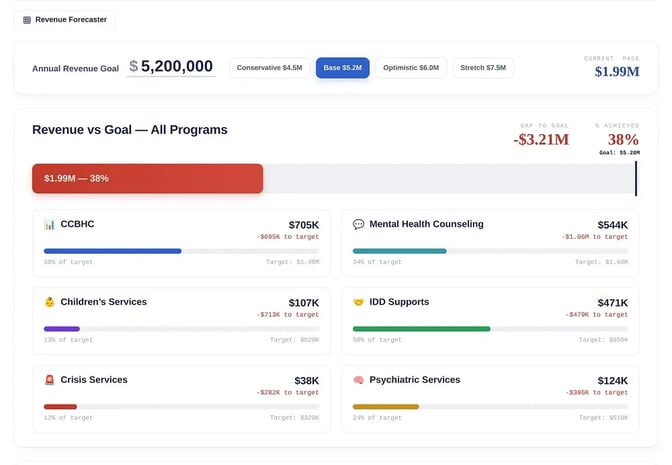Image resolution: width=672 pixels, height=465 pixels.
Task: Click the Psychiatric Services title
Action: click(415, 380)
